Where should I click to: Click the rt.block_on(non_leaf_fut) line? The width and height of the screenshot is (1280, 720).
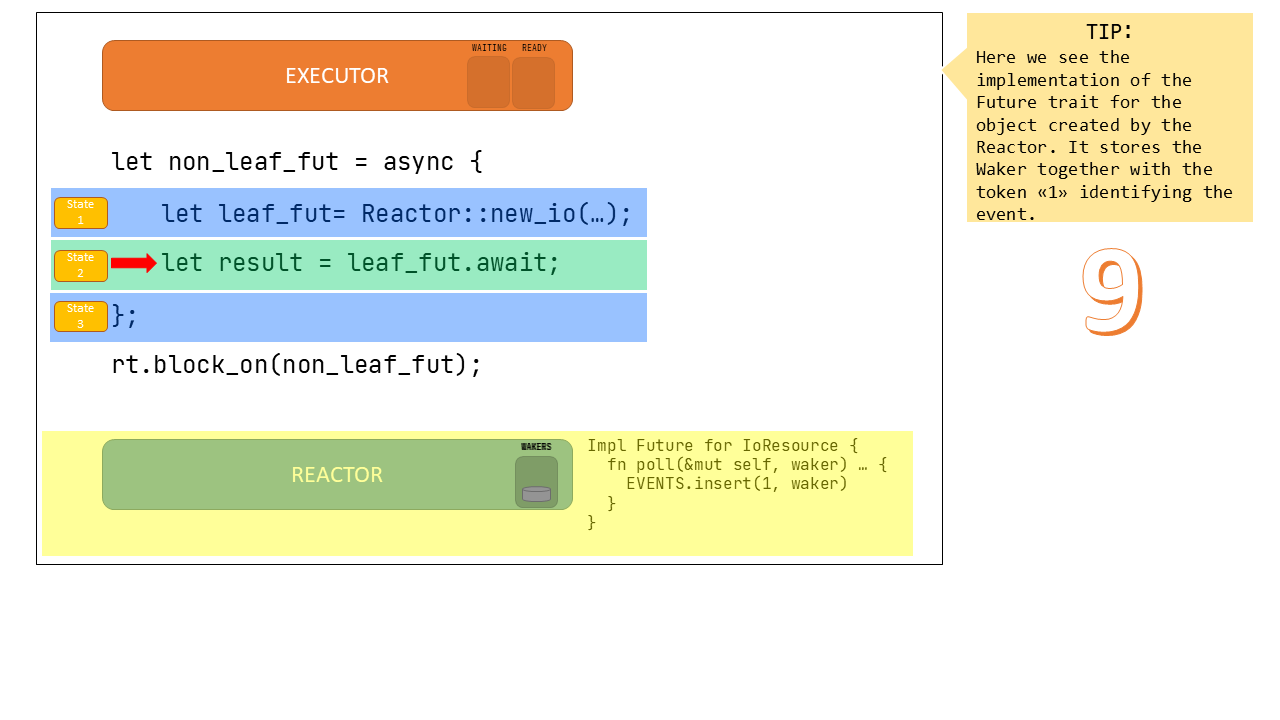pyautogui.click(x=296, y=364)
